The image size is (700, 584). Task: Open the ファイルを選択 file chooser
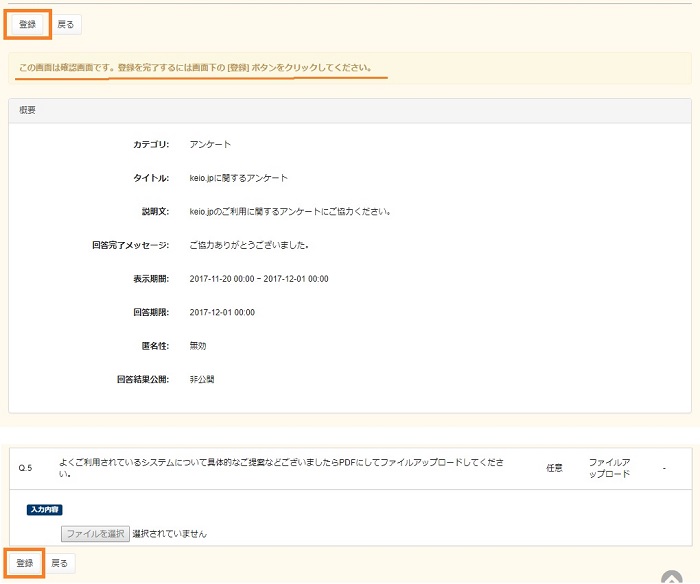click(95, 533)
